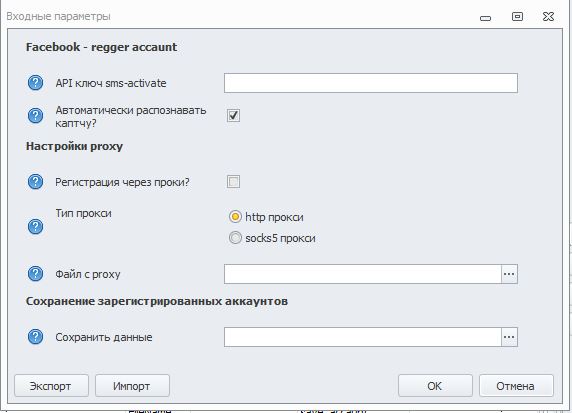
Task: Click help icon beside Файл с proxy
Action: 35,274
